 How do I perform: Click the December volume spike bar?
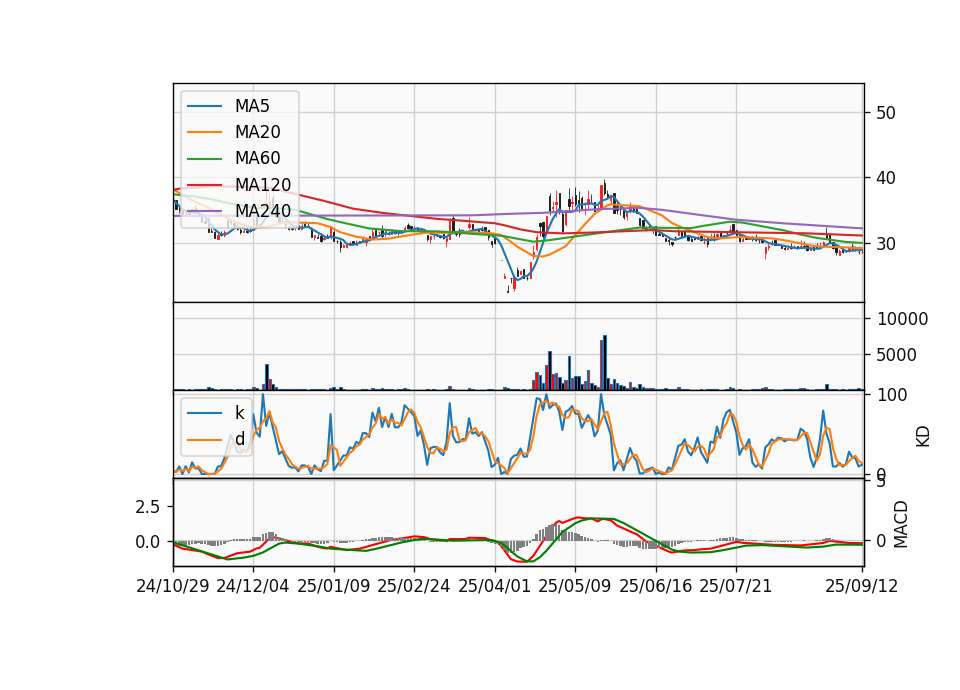click(267, 377)
